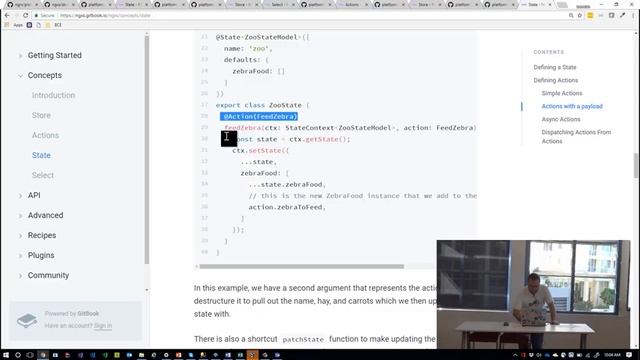Click the system clock in the tray
This screenshot has height=360, width=640.
(612, 355)
